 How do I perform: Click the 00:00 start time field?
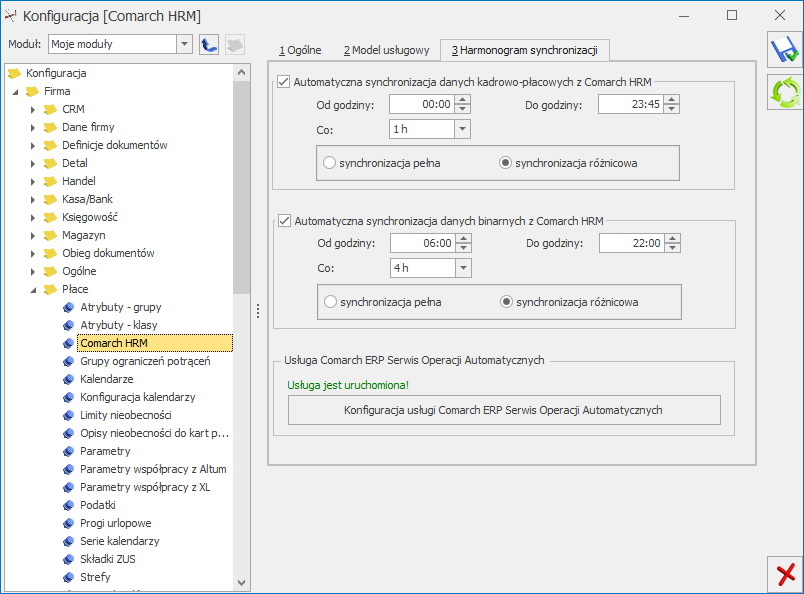click(422, 105)
